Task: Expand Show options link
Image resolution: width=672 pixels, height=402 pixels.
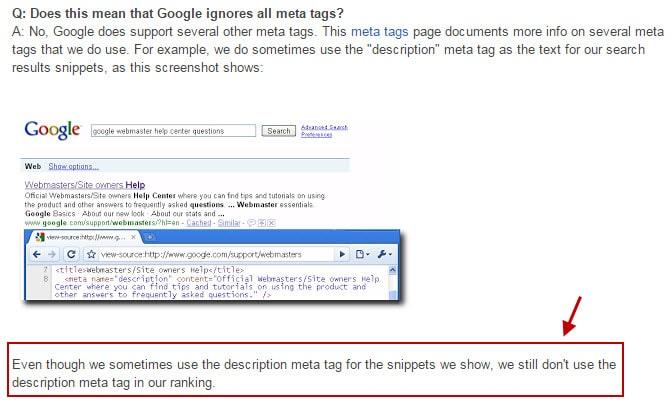Action: 73,166
